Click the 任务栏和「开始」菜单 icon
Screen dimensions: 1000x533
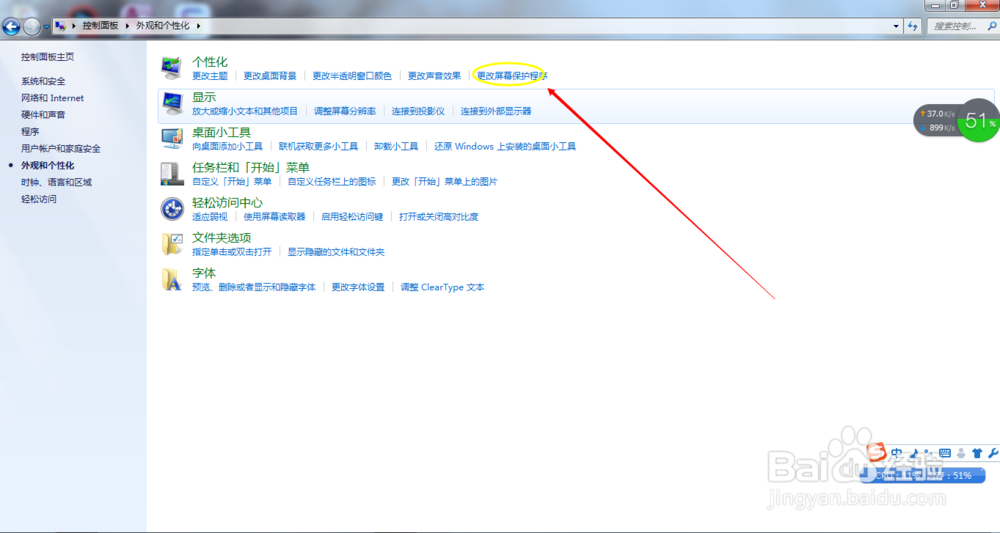coord(172,173)
